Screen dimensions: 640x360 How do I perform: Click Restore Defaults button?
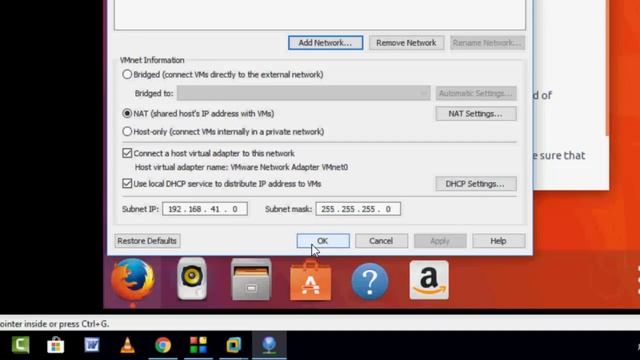(x=147, y=241)
